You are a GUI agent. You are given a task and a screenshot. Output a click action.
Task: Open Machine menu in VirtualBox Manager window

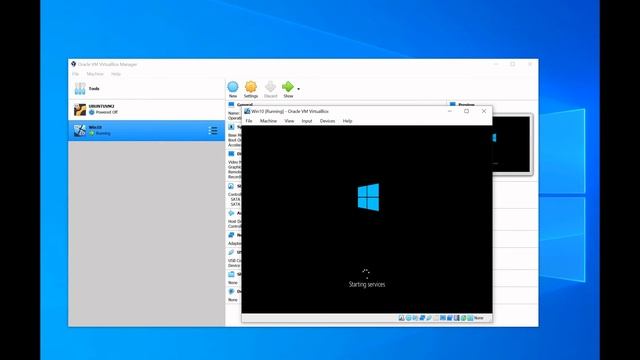[95, 74]
